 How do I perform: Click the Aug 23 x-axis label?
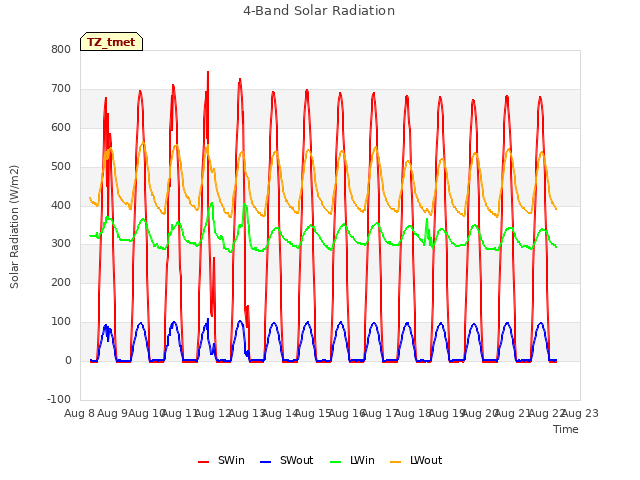[x=580, y=413]
